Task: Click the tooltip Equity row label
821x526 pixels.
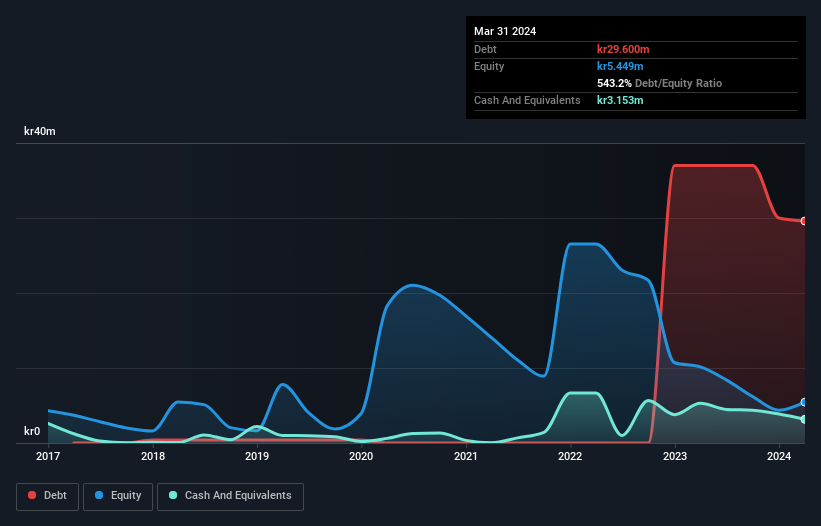Action: click(489, 66)
